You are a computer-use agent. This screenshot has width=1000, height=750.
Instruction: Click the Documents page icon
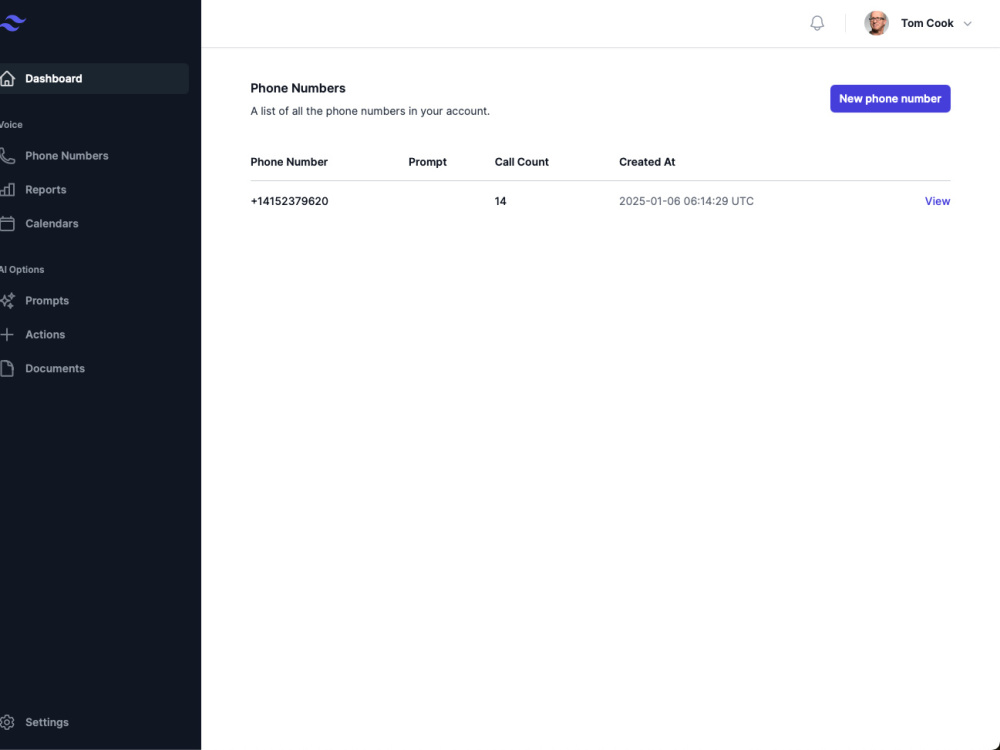point(7,368)
